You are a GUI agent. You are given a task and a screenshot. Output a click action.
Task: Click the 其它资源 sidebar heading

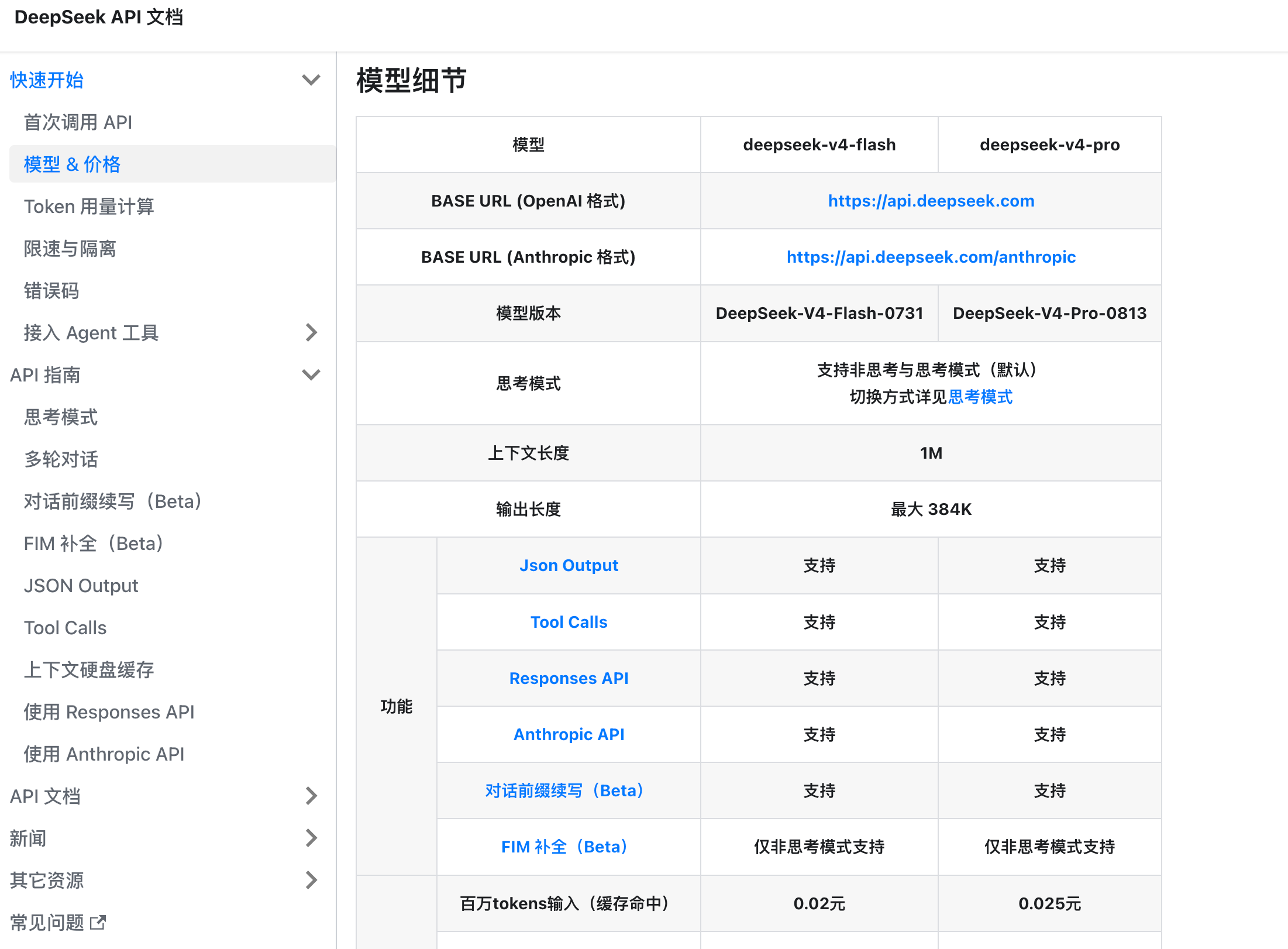click(x=47, y=881)
